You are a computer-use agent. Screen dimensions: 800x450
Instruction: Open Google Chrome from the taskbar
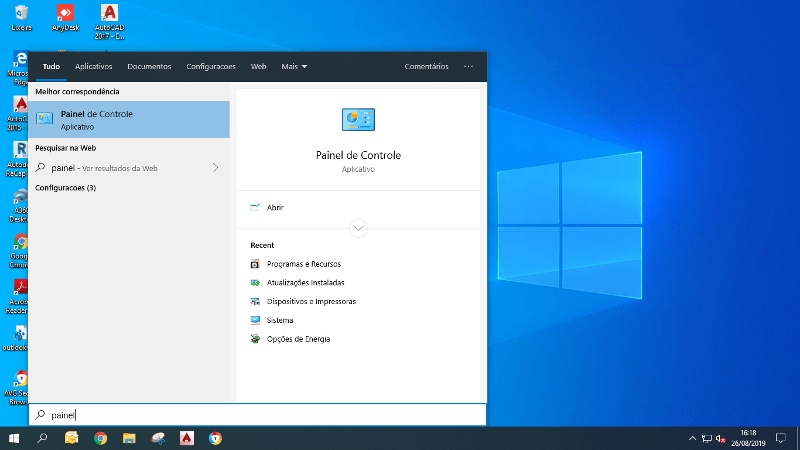click(101, 438)
